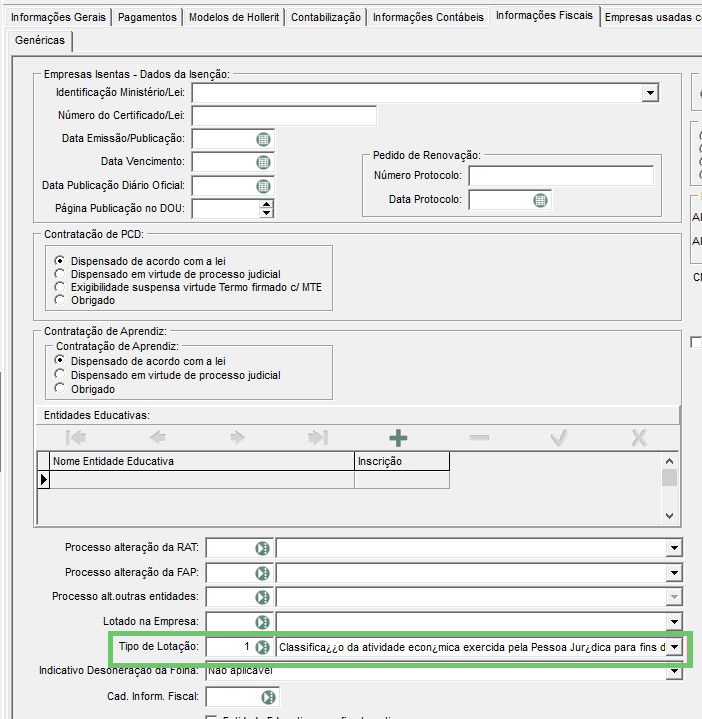Go to first Entidades Educativas record
The image size is (702, 719).
[76, 438]
